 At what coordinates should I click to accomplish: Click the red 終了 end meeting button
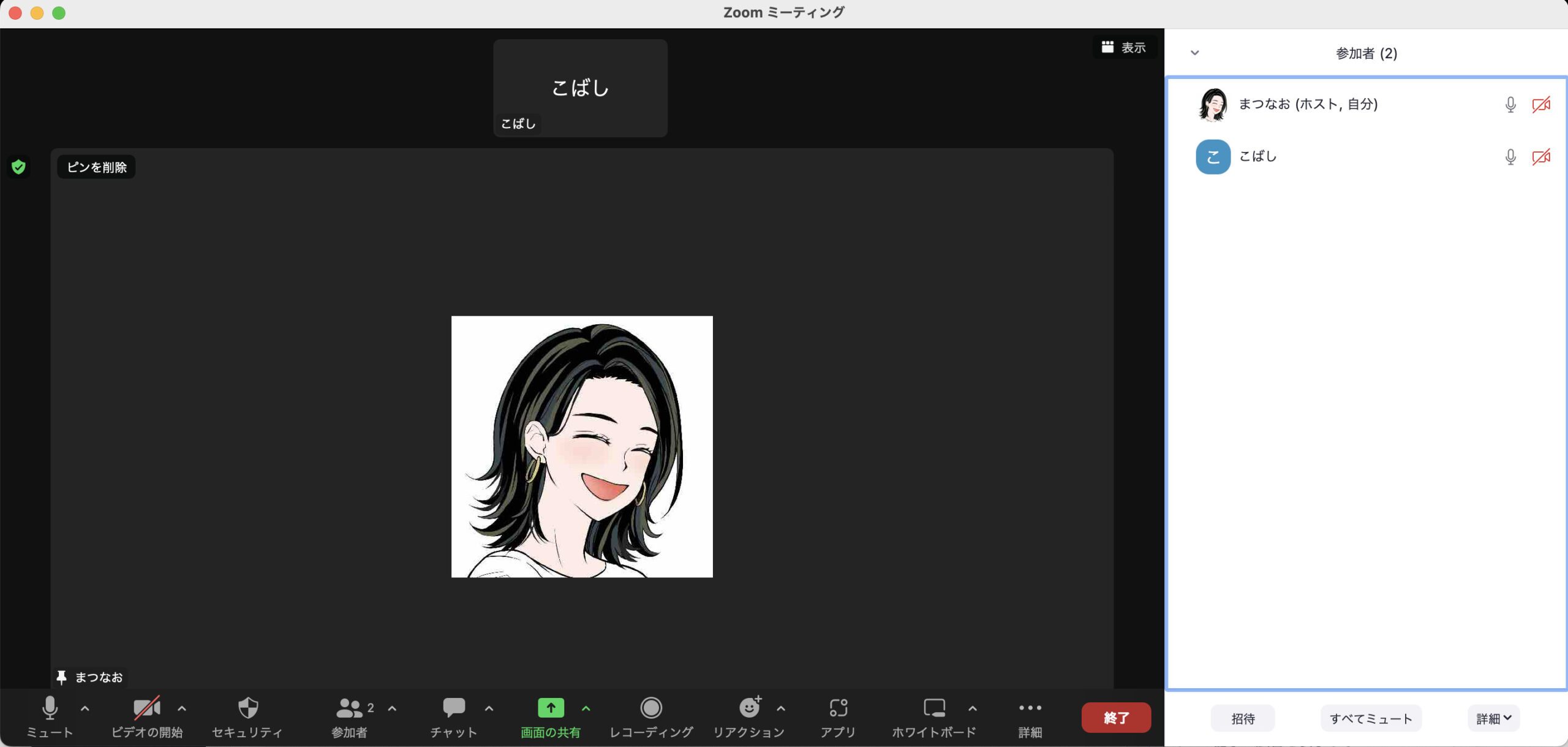(x=1116, y=718)
